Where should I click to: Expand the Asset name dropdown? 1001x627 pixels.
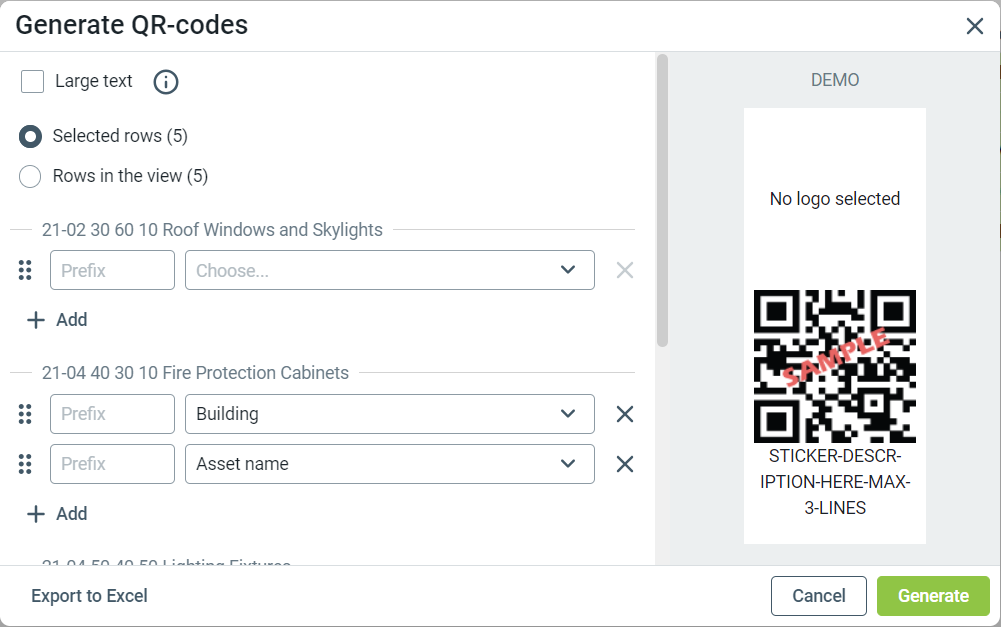click(389, 464)
